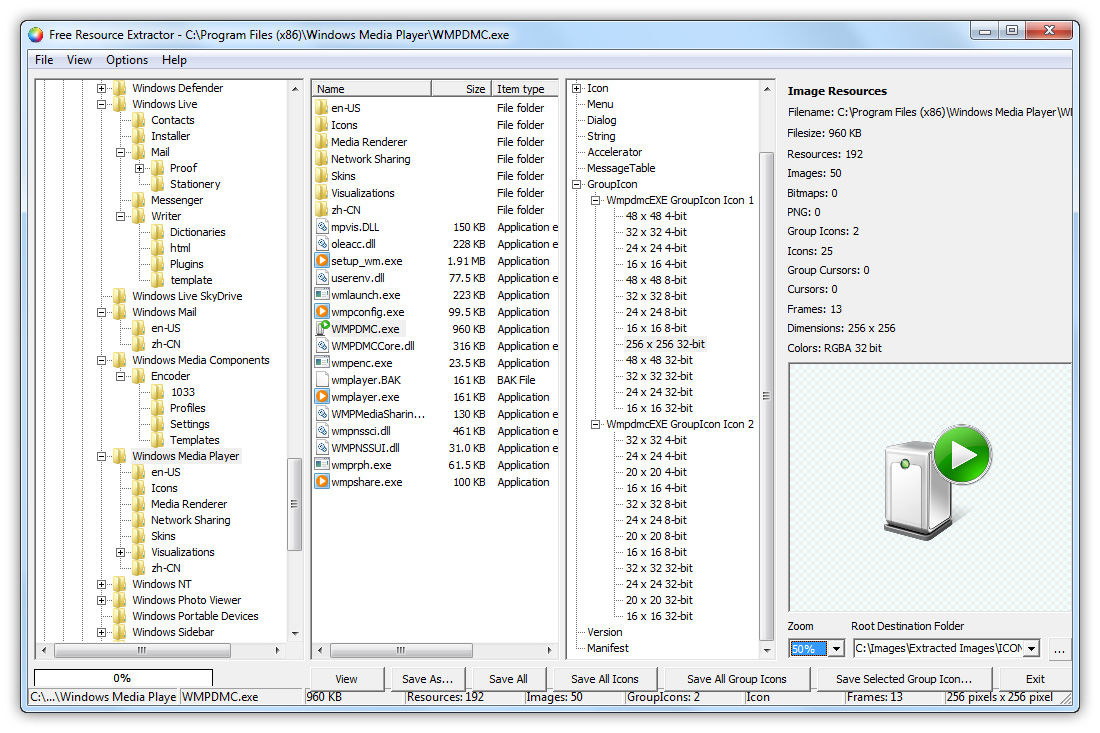Image resolution: width=1100 pixels, height=733 pixels.
Task: Open the Zoom percentage dropdown
Action: point(836,649)
